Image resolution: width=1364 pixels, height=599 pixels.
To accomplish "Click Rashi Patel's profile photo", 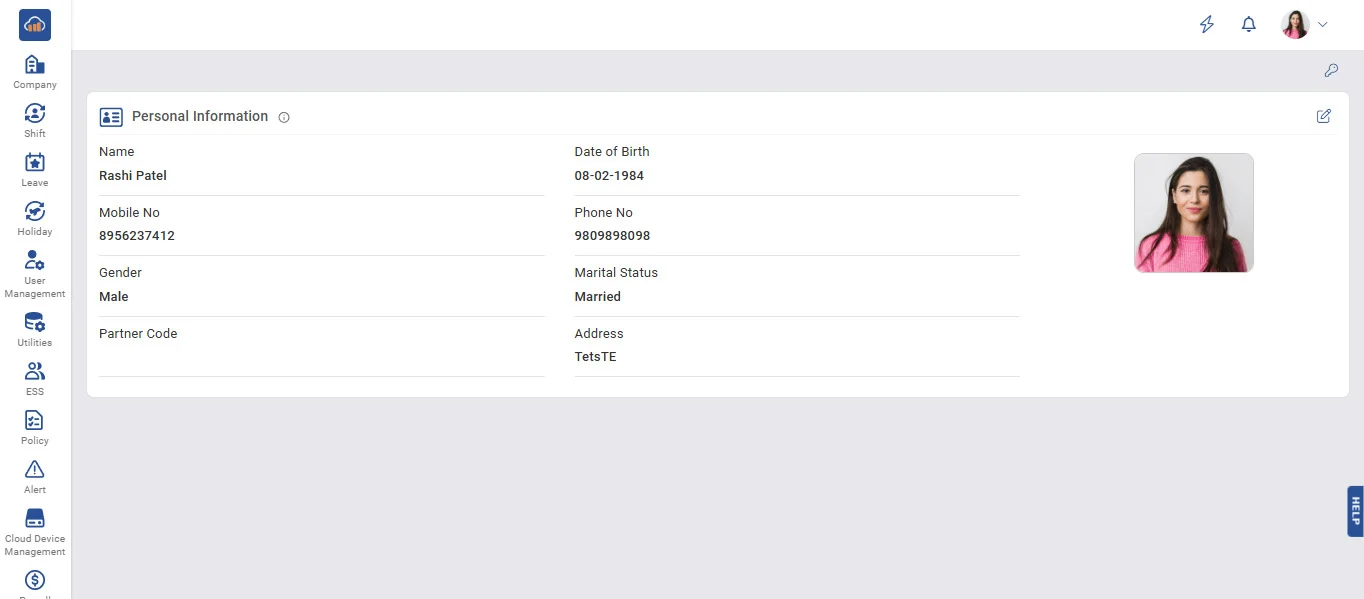I will [x=1193, y=212].
